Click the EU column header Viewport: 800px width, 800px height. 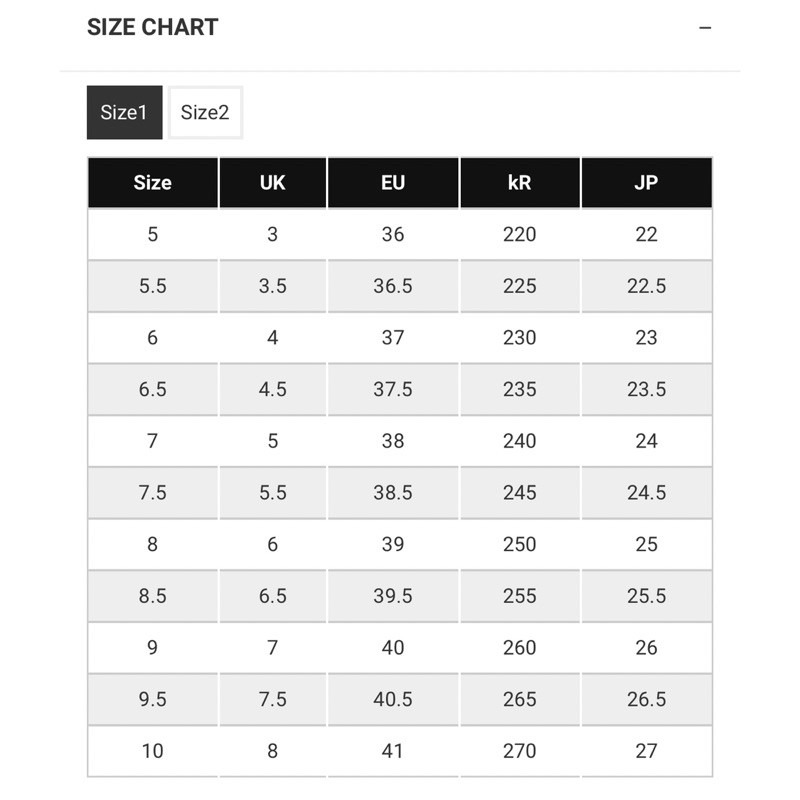[393, 183]
